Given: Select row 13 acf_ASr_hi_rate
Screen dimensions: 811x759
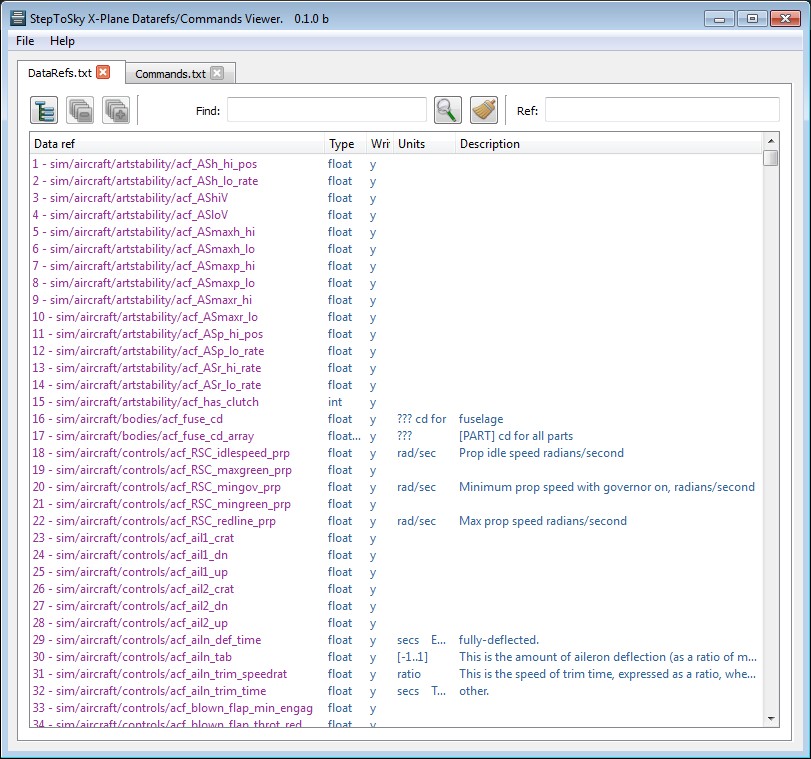Looking at the screenshot, I should pyautogui.click(x=396, y=368).
